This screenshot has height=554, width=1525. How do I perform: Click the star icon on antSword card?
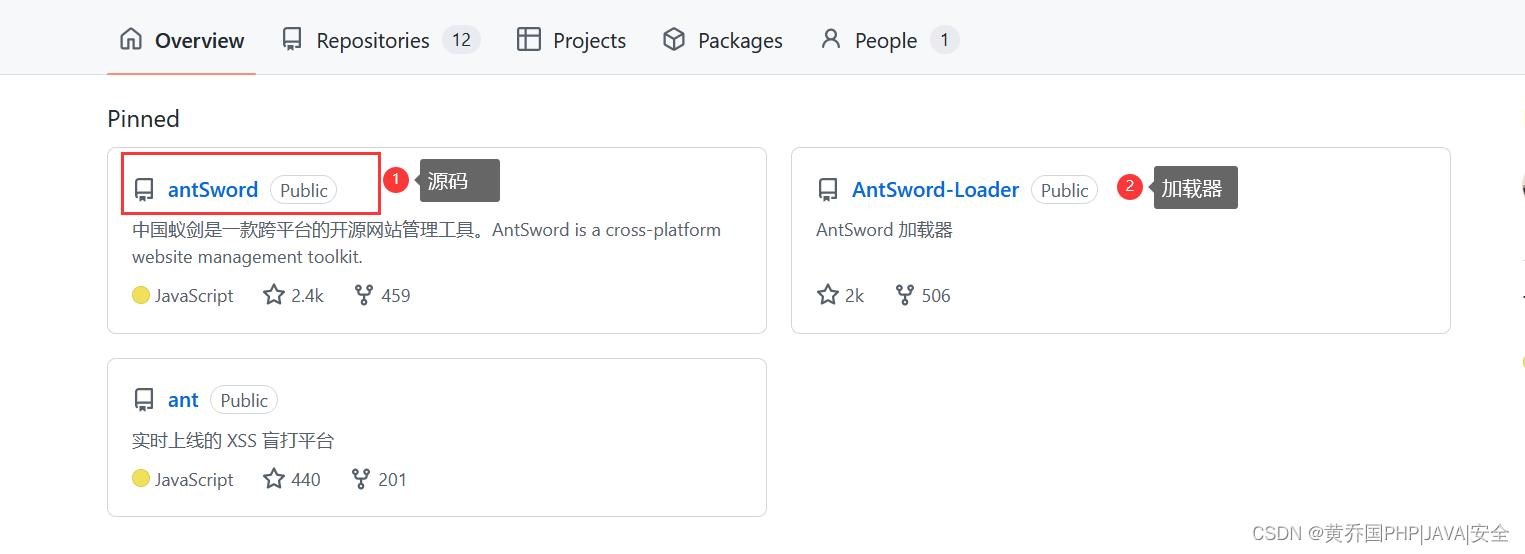coord(274,294)
